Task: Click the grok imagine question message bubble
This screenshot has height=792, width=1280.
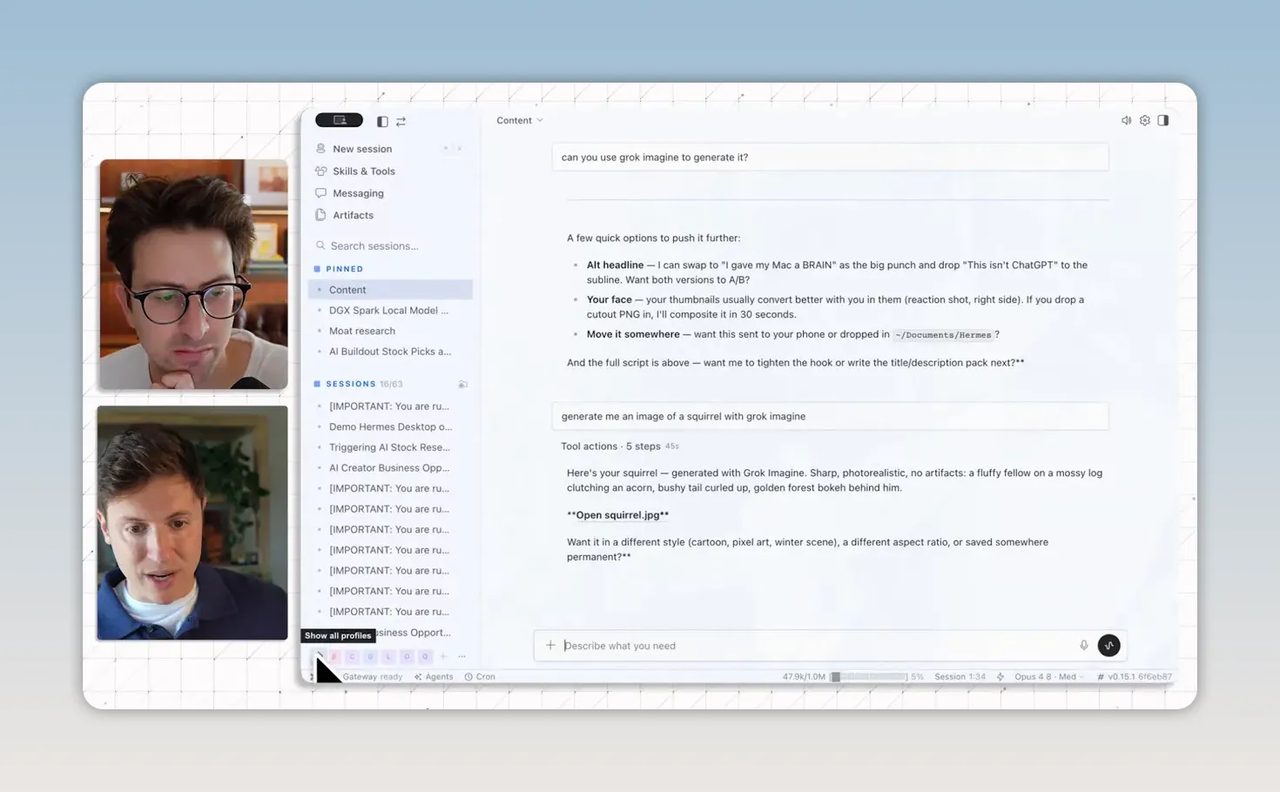Action: [830, 157]
